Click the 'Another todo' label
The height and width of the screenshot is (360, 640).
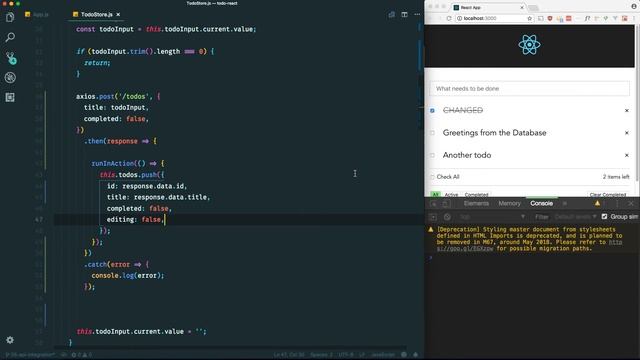(467, 155)
